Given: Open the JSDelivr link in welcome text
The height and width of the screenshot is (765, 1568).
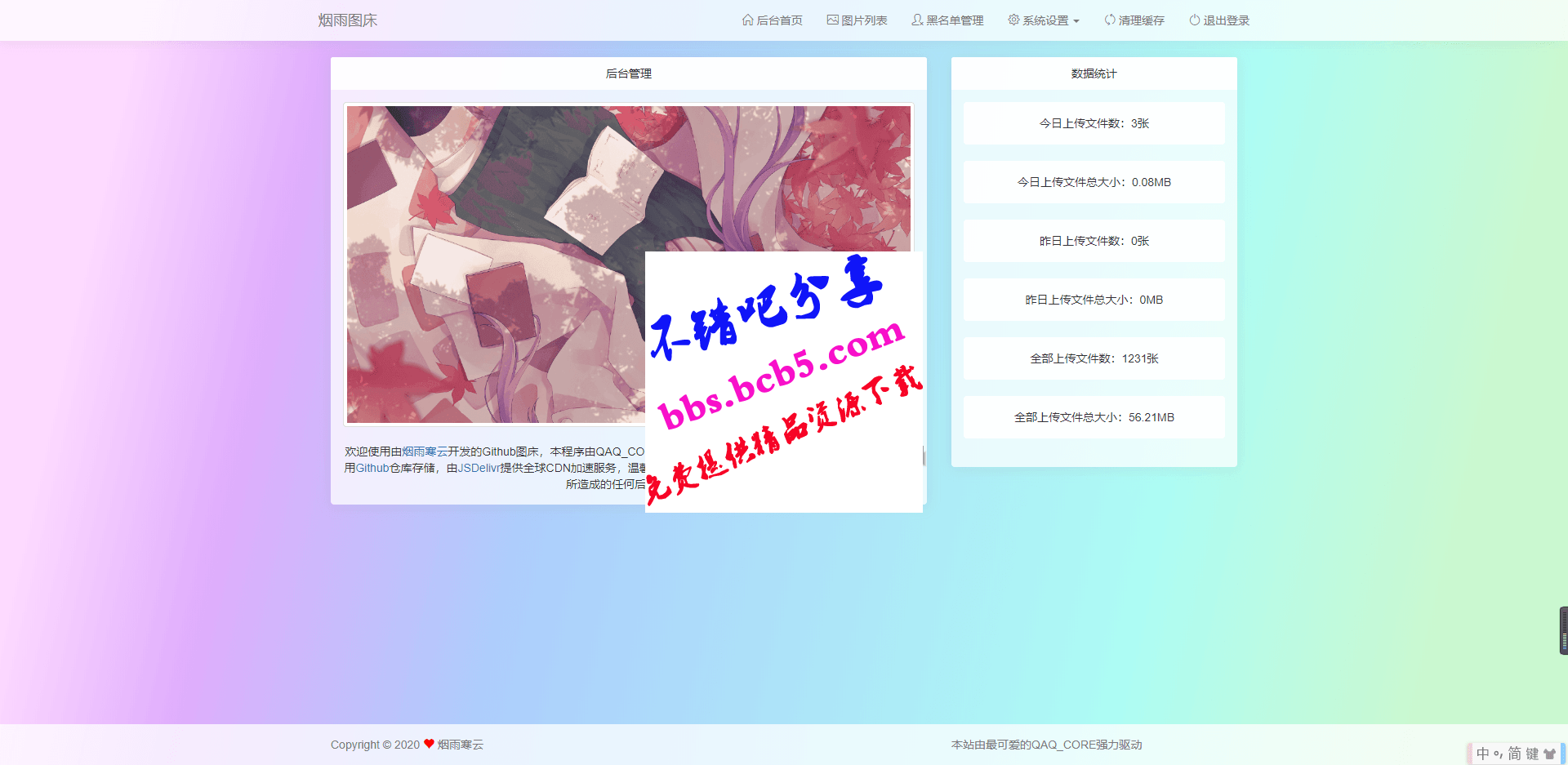Looking at the screenshot, I should 479,468.
